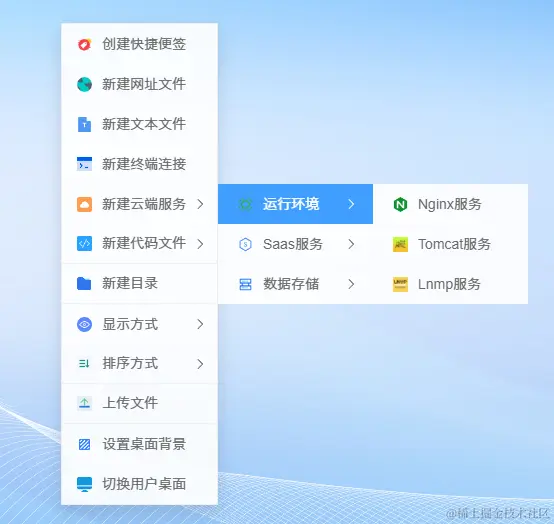This screenshot has height=524, width=554.
Task: Expand the 排序方式 submenu chevron
Action: click(200, 364)
